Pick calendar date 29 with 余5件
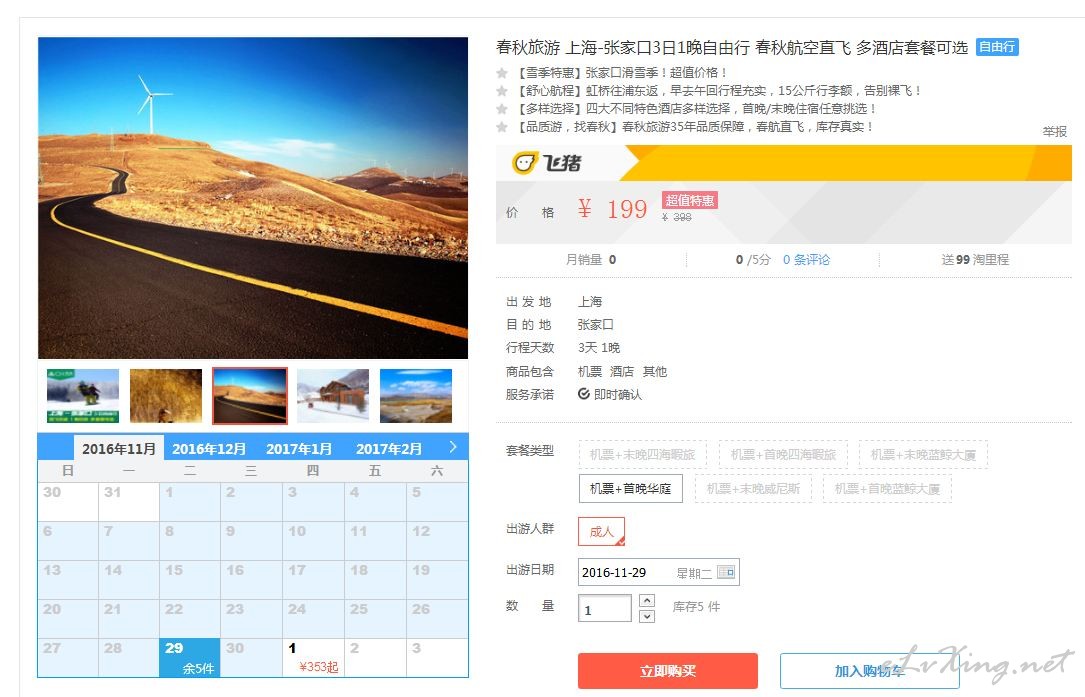 (x=190, y=658)
